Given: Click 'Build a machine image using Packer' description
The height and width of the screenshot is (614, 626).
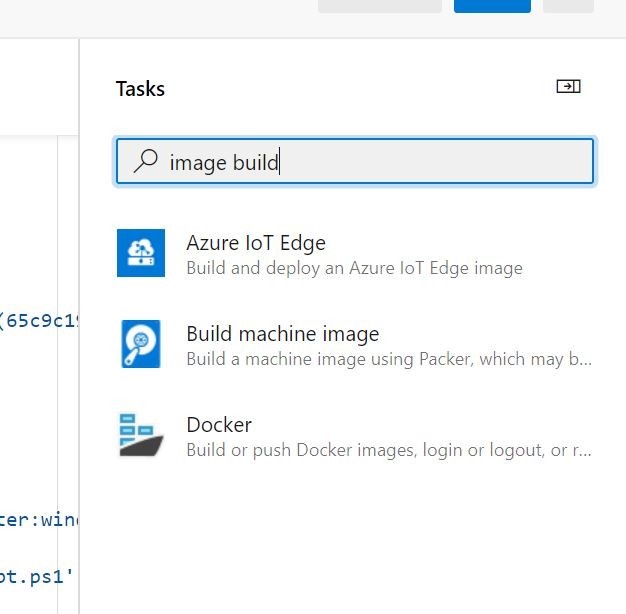Looking at the screenshot, I should [388, 359].
